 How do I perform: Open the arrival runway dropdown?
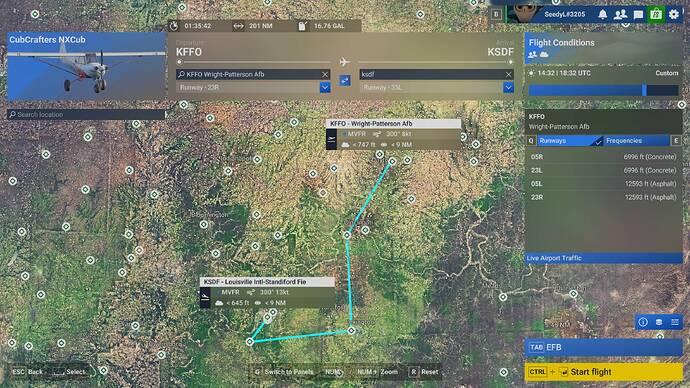pos(508,88)
